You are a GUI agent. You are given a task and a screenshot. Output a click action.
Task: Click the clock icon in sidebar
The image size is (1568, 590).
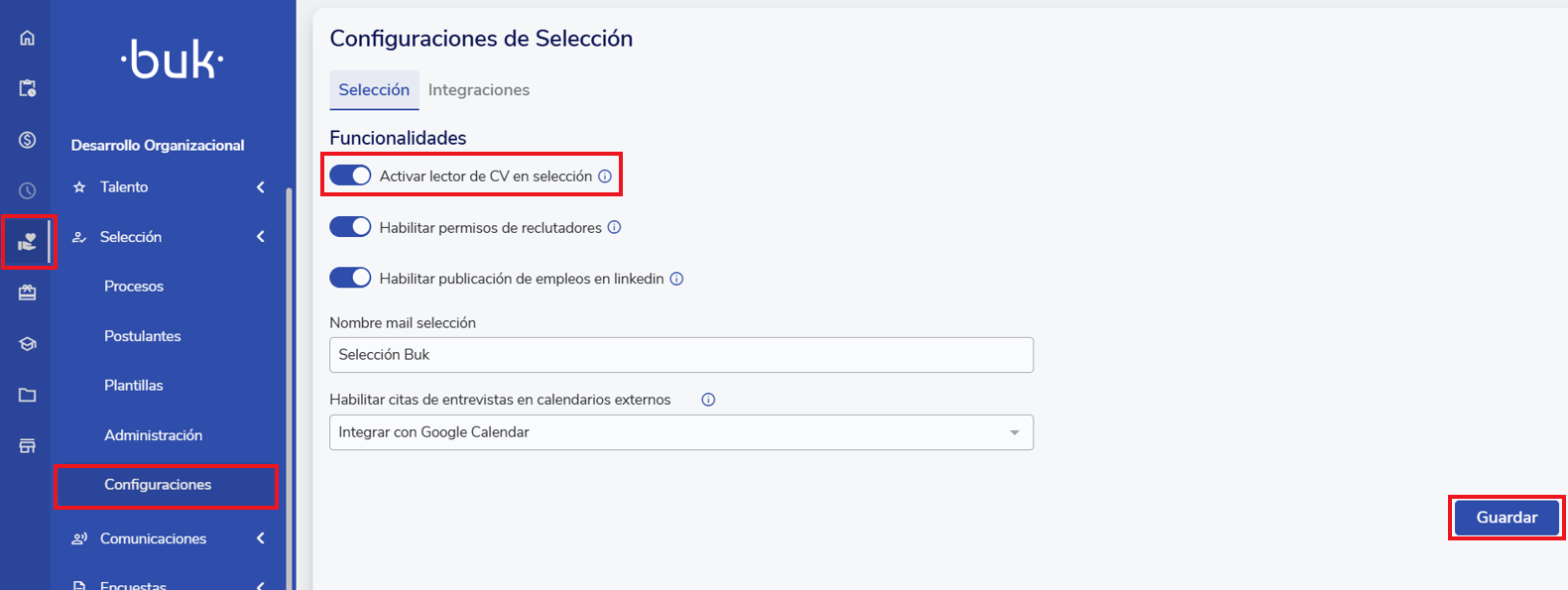click(27, 190)
